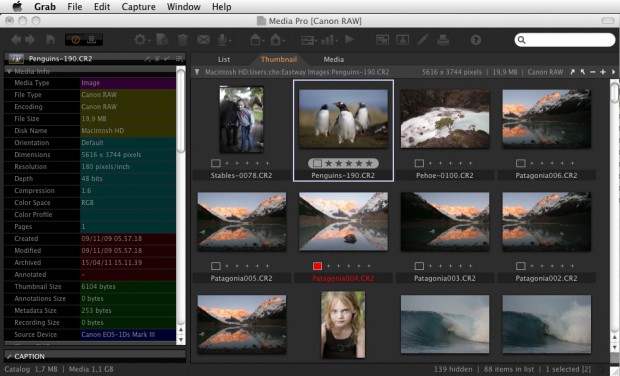Switch to the List tab
Viewport: 620px width, 376px height.
point(224,59)
